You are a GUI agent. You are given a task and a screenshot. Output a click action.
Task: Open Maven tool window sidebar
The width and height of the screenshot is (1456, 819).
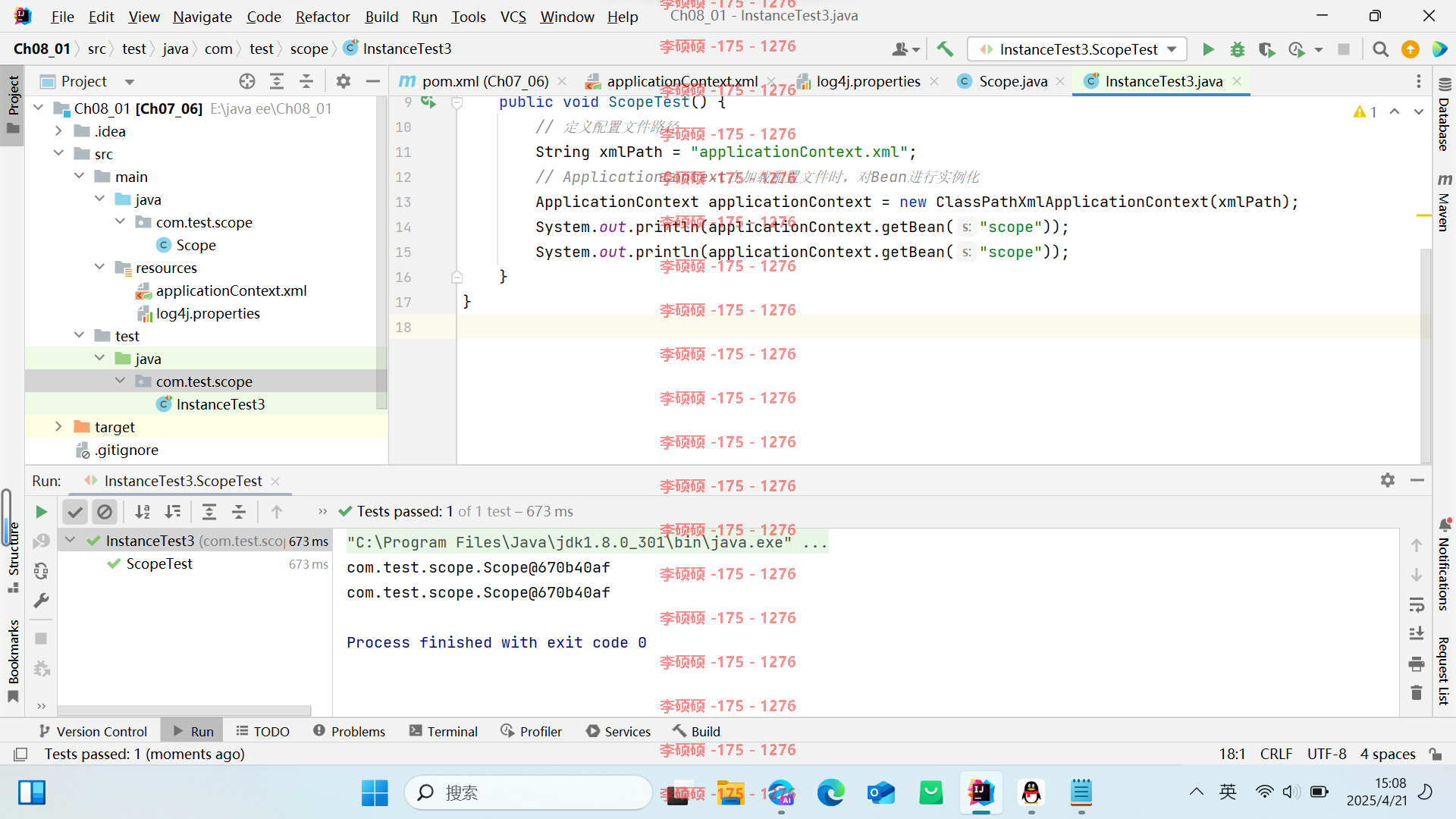coord(1444,202)
